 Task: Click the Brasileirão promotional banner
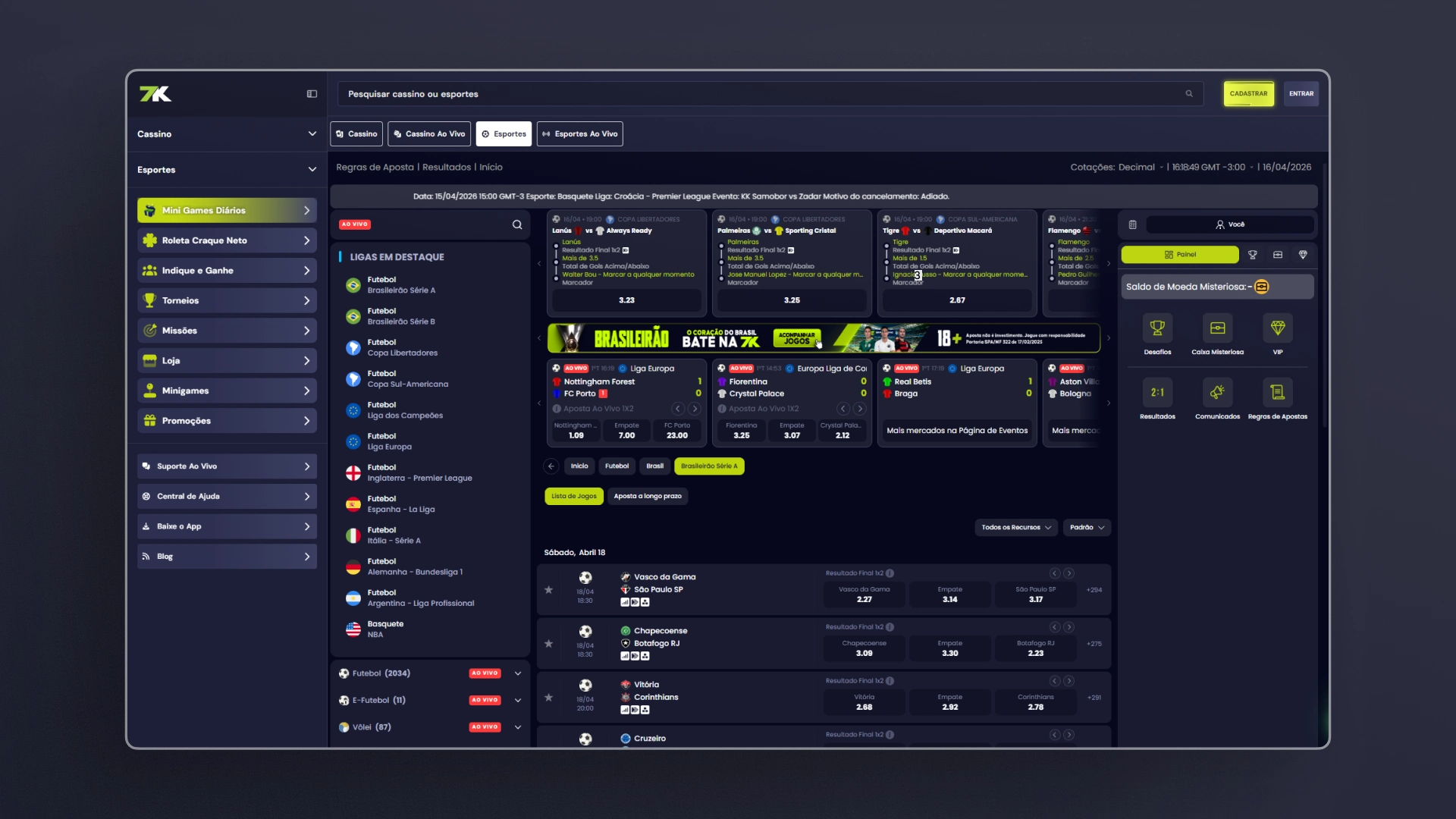tap(824, 338)
